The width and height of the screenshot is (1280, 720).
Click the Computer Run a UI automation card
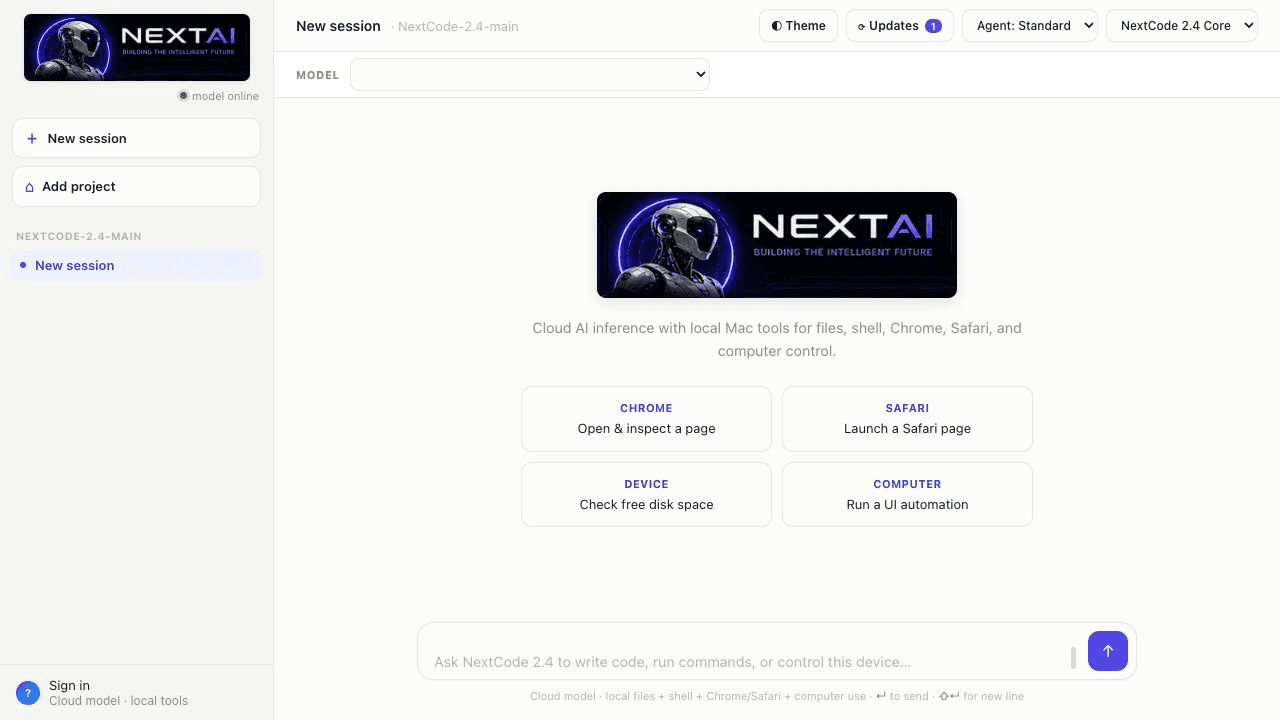tap(907, 494)
